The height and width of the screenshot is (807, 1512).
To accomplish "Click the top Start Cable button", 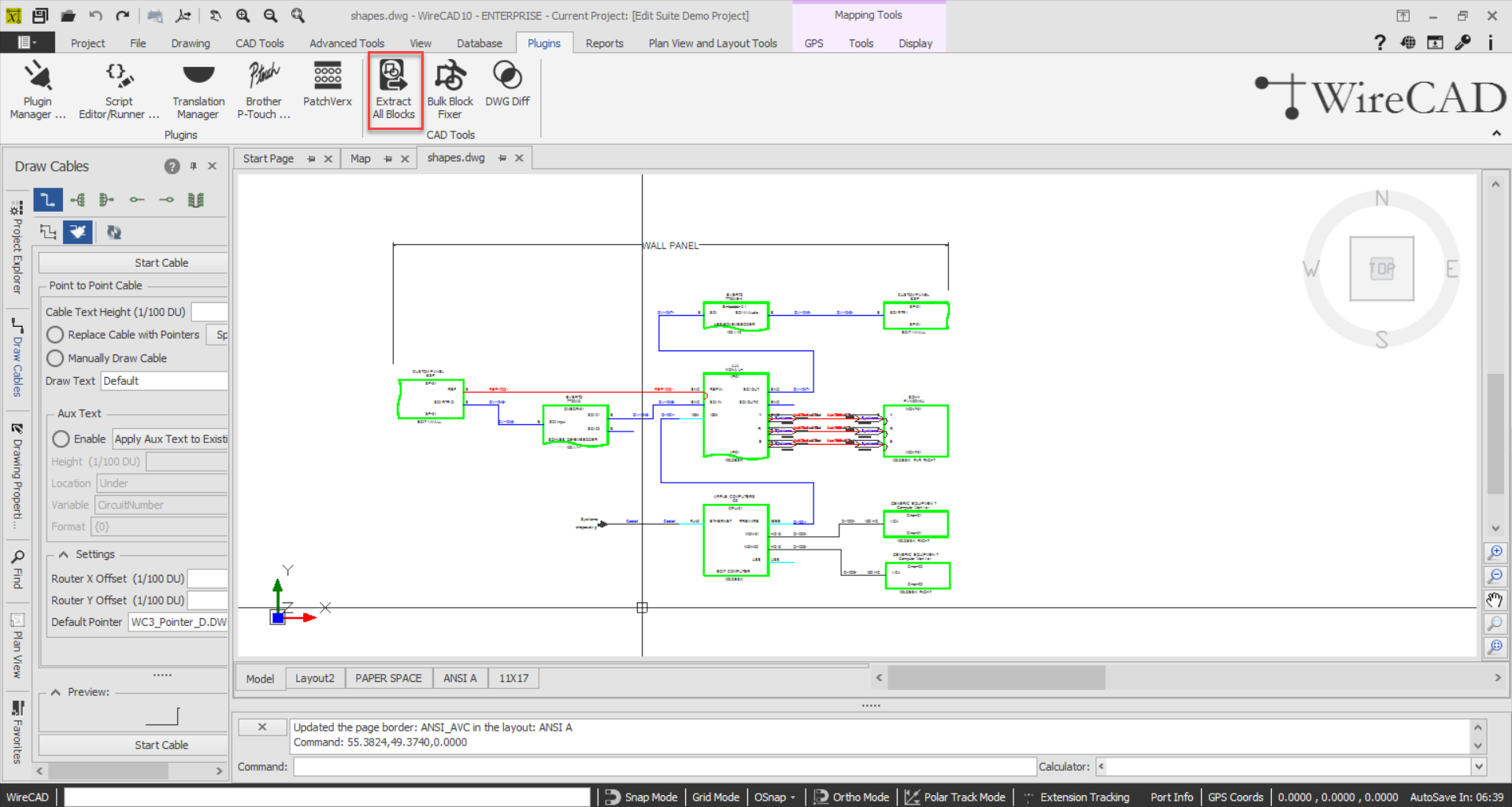I will pyautogui.click(x=133, y=263).
